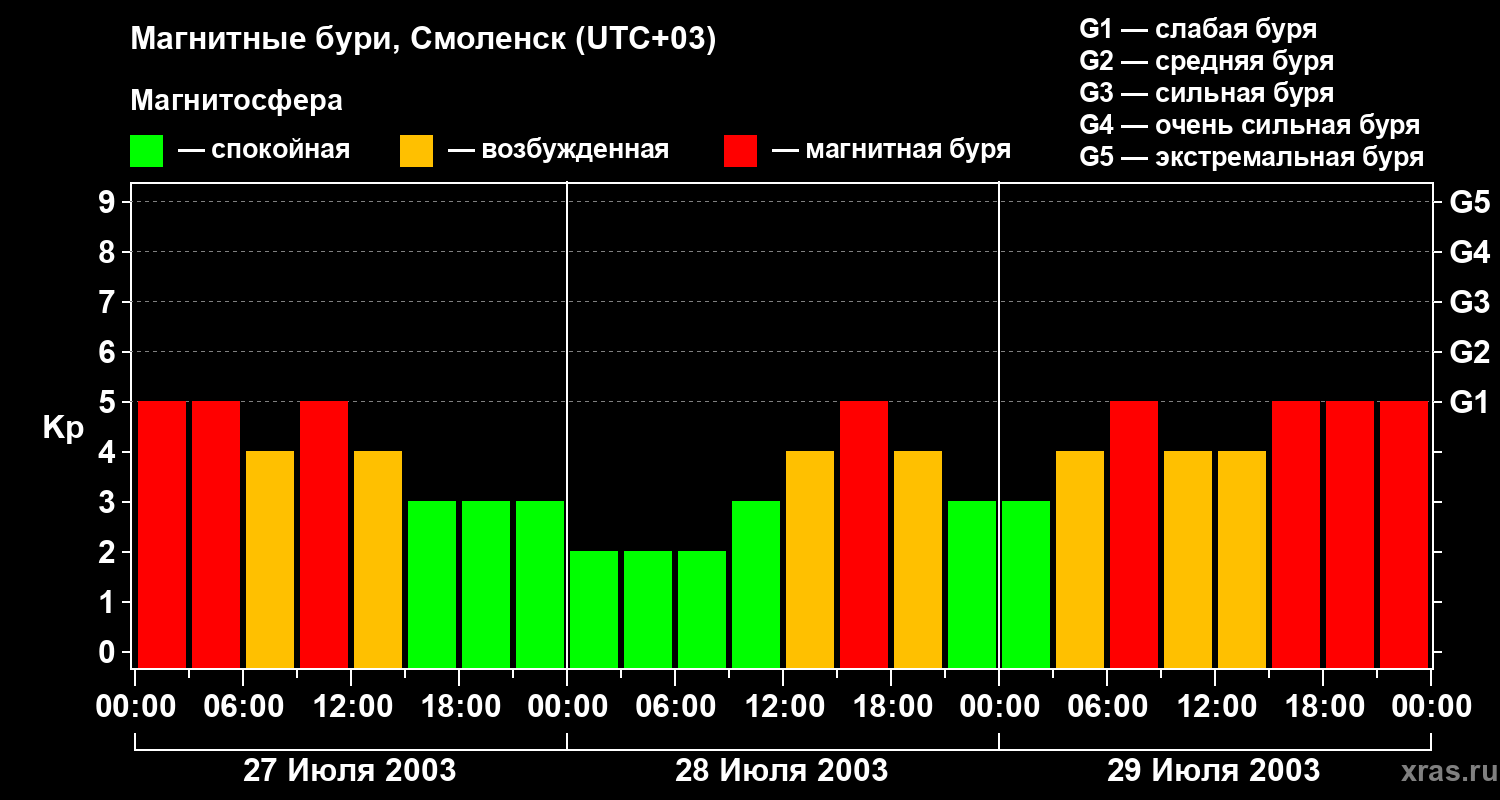Click the 'G3' label on the right axis
1500x800 pixels.
[x=1469, y=302]
